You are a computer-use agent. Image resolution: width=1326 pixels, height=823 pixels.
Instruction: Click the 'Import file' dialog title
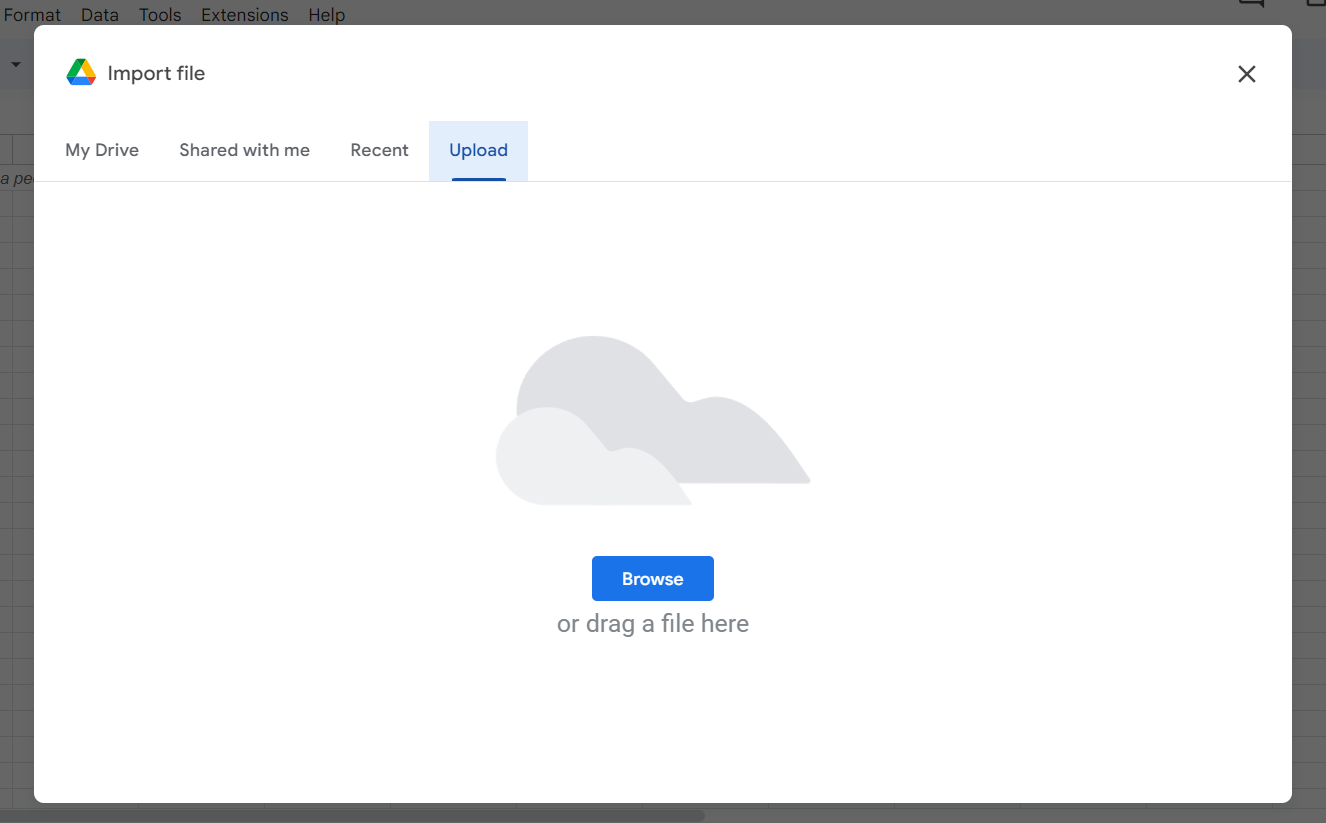tap(156, 73)
